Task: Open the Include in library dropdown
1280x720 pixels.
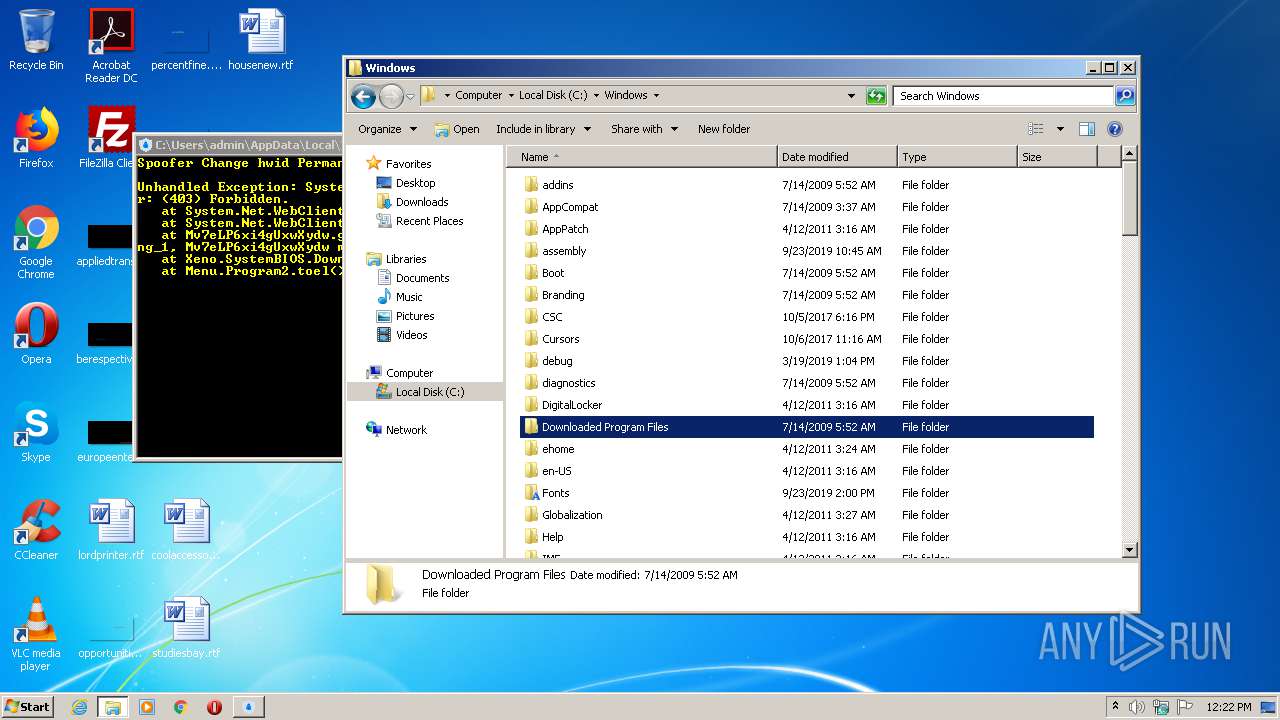Action: 543,129
